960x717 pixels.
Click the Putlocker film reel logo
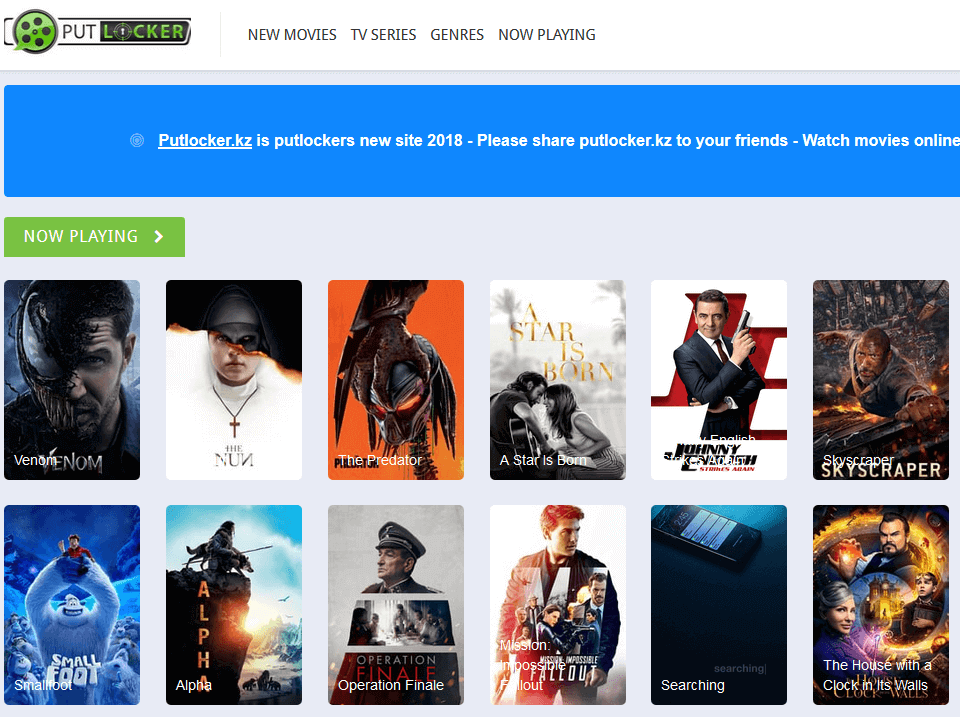(98, 31)
